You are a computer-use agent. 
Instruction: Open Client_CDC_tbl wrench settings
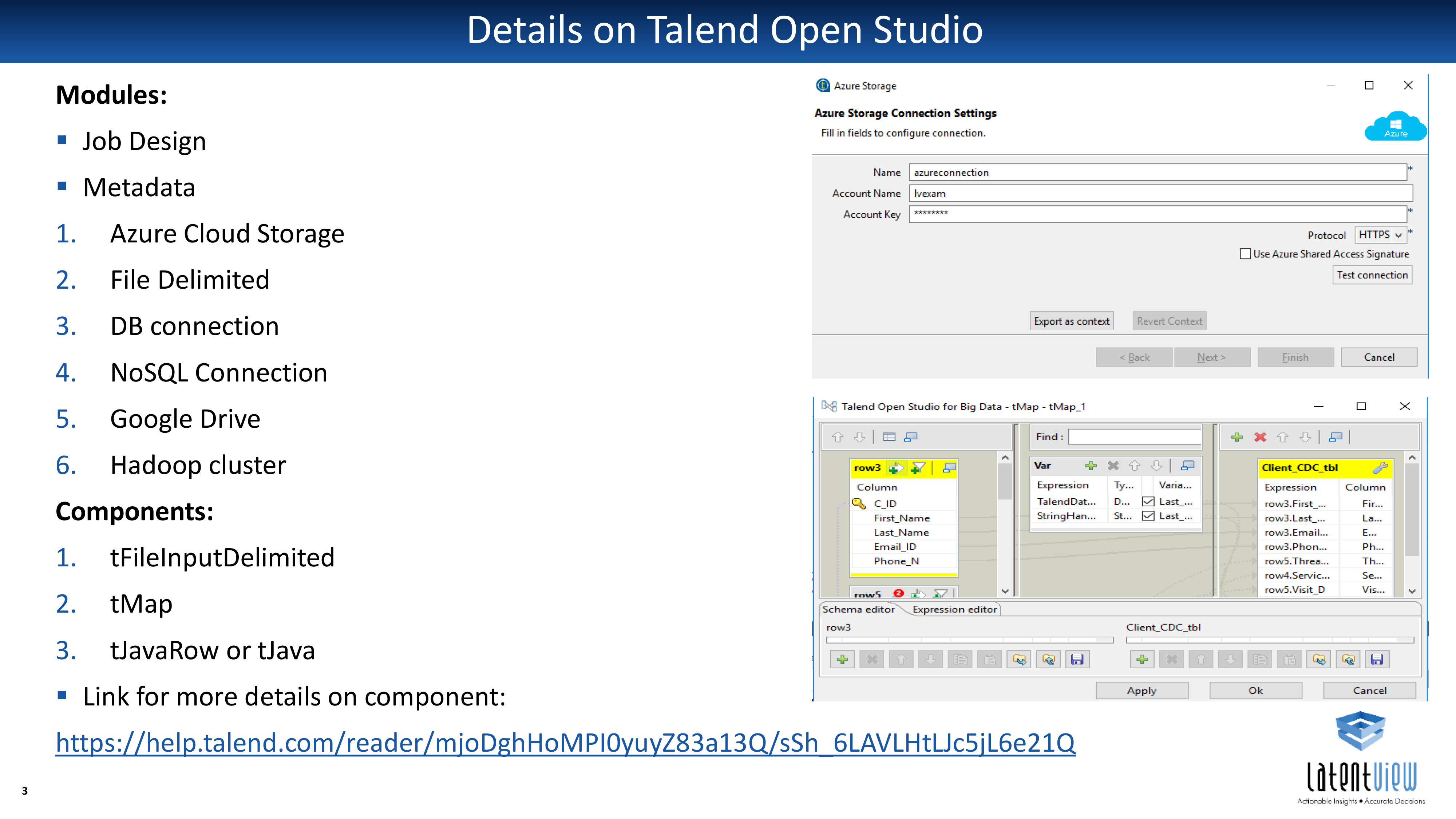pyautogui.click(x=1380, y=468)
